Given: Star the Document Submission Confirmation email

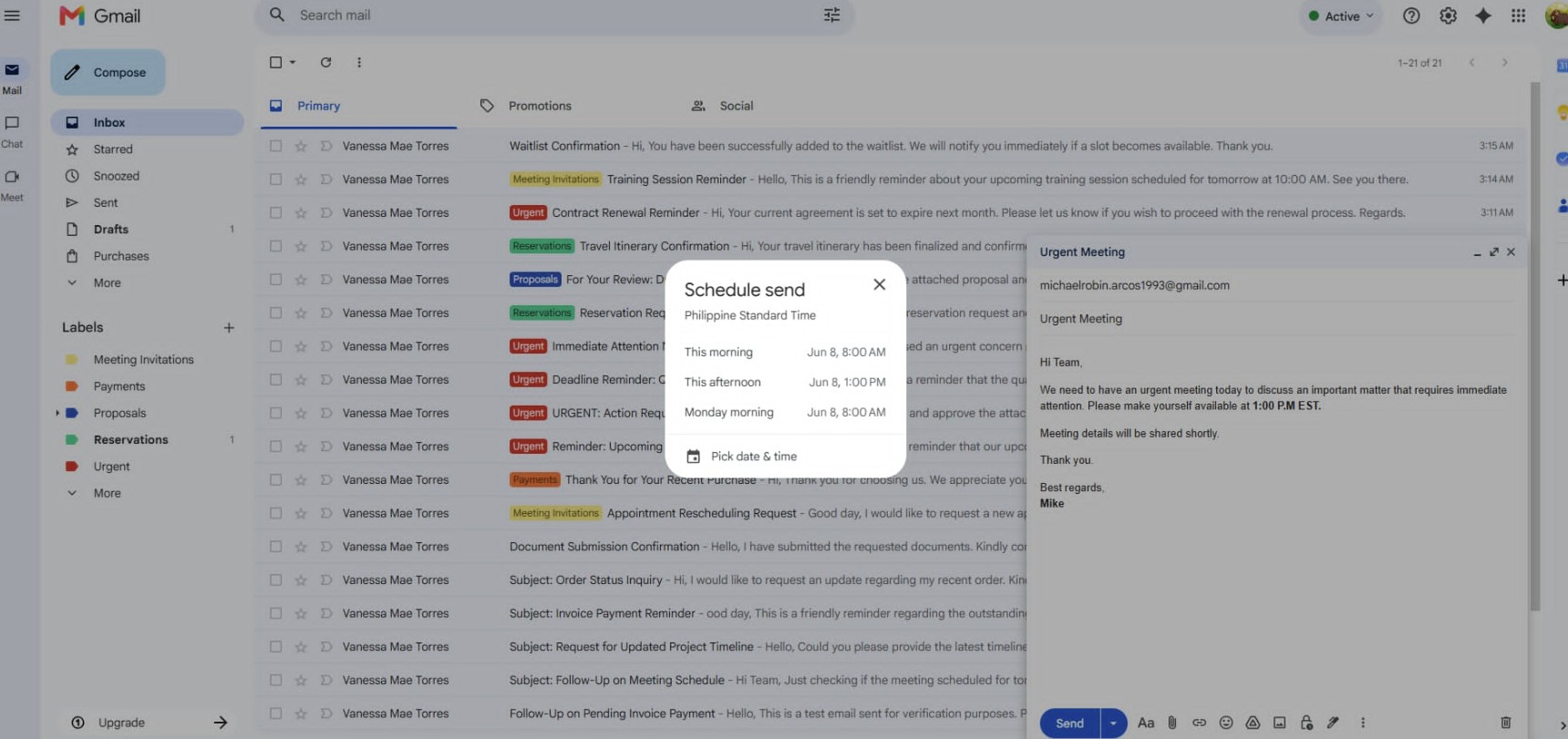Looking at the screenshot, I should (301, 547).
